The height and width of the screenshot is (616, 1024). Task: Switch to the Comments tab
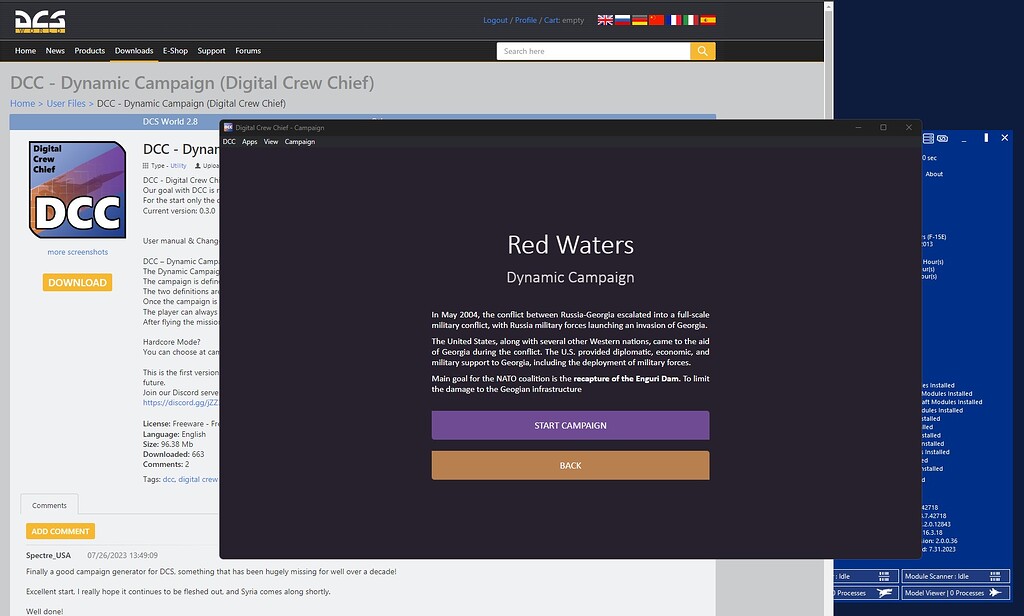[48, 505]
